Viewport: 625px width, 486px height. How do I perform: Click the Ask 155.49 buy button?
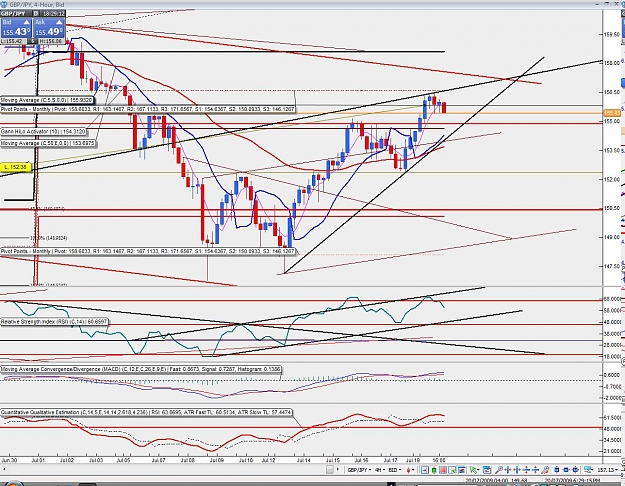[49, 28]
